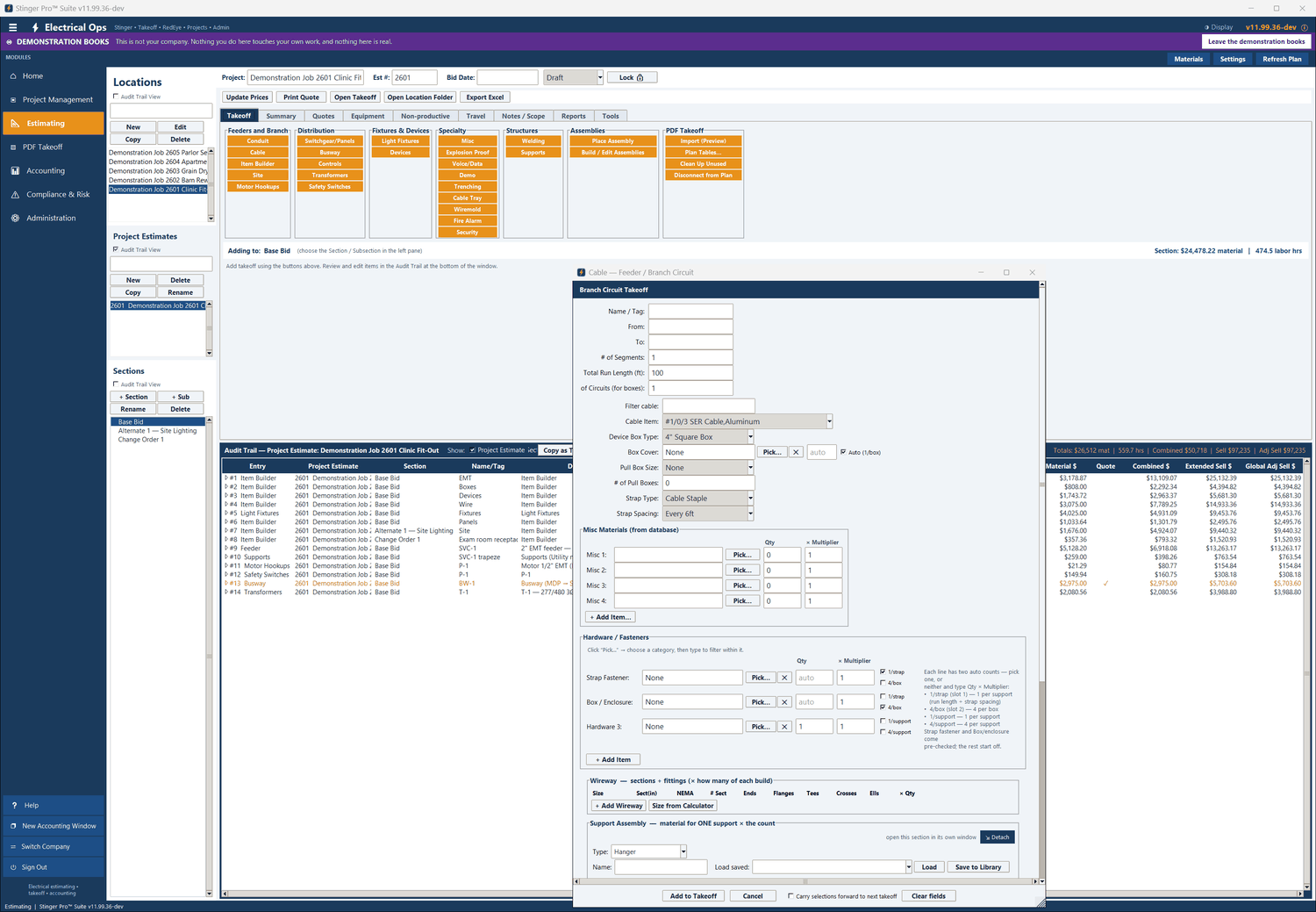Click the Name / Tag input field
This screenshot has height=912, width=1316.
(690, 312)
